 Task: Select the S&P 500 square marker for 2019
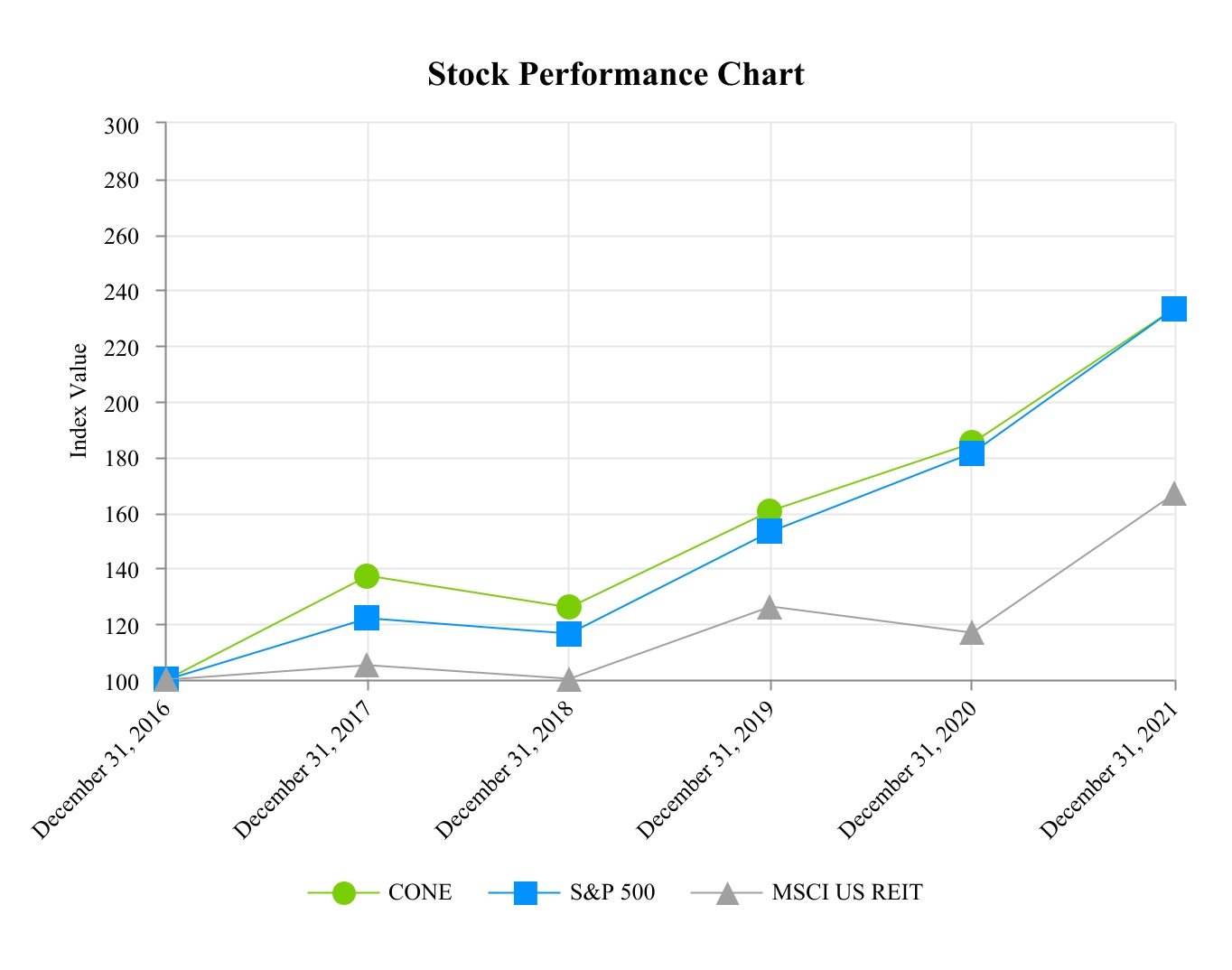coord(770,531)
